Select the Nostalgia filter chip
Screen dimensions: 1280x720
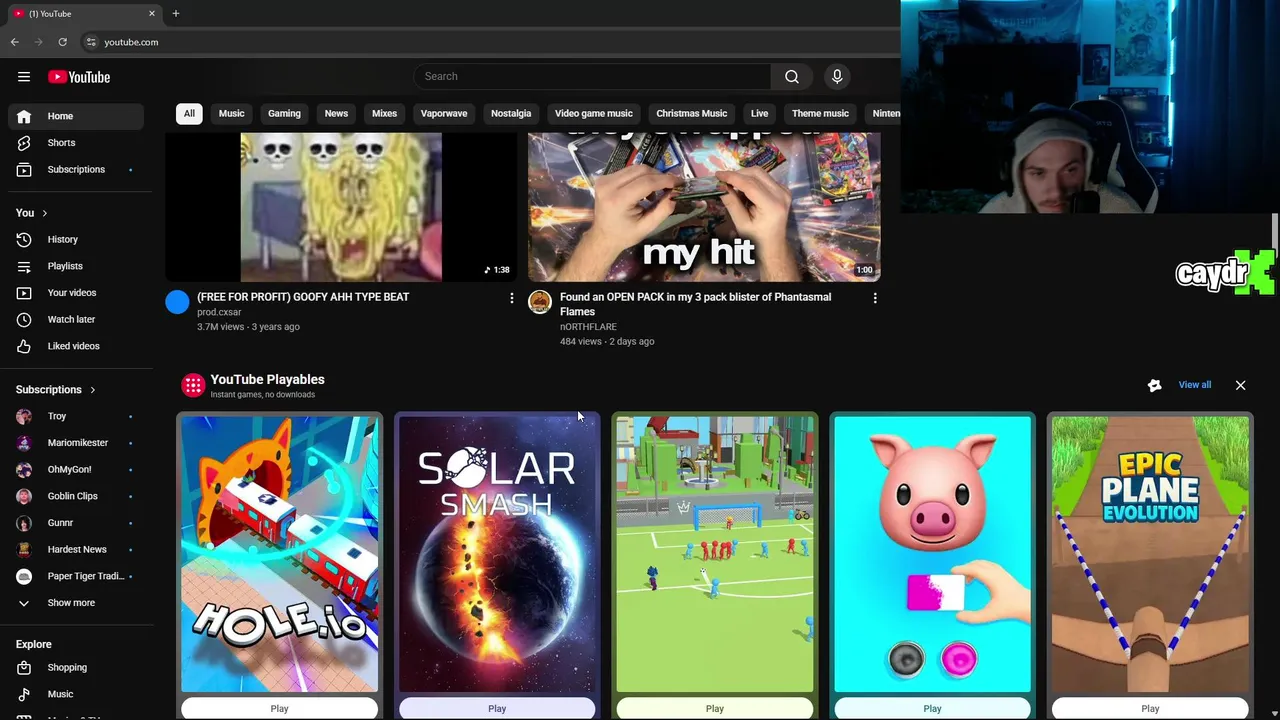pyautogui.click(x=511, y=113)
